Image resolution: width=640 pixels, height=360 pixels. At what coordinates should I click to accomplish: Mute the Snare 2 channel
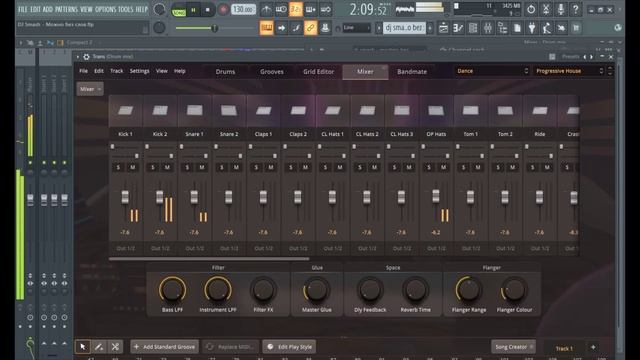236,167
